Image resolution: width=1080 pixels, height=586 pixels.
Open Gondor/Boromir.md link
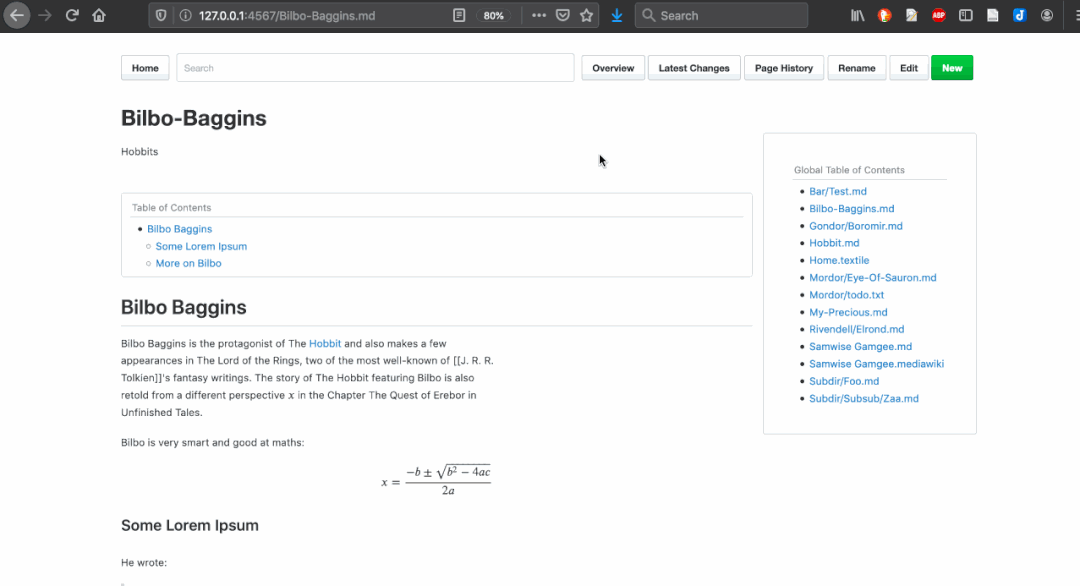click(x=855, y=226)
